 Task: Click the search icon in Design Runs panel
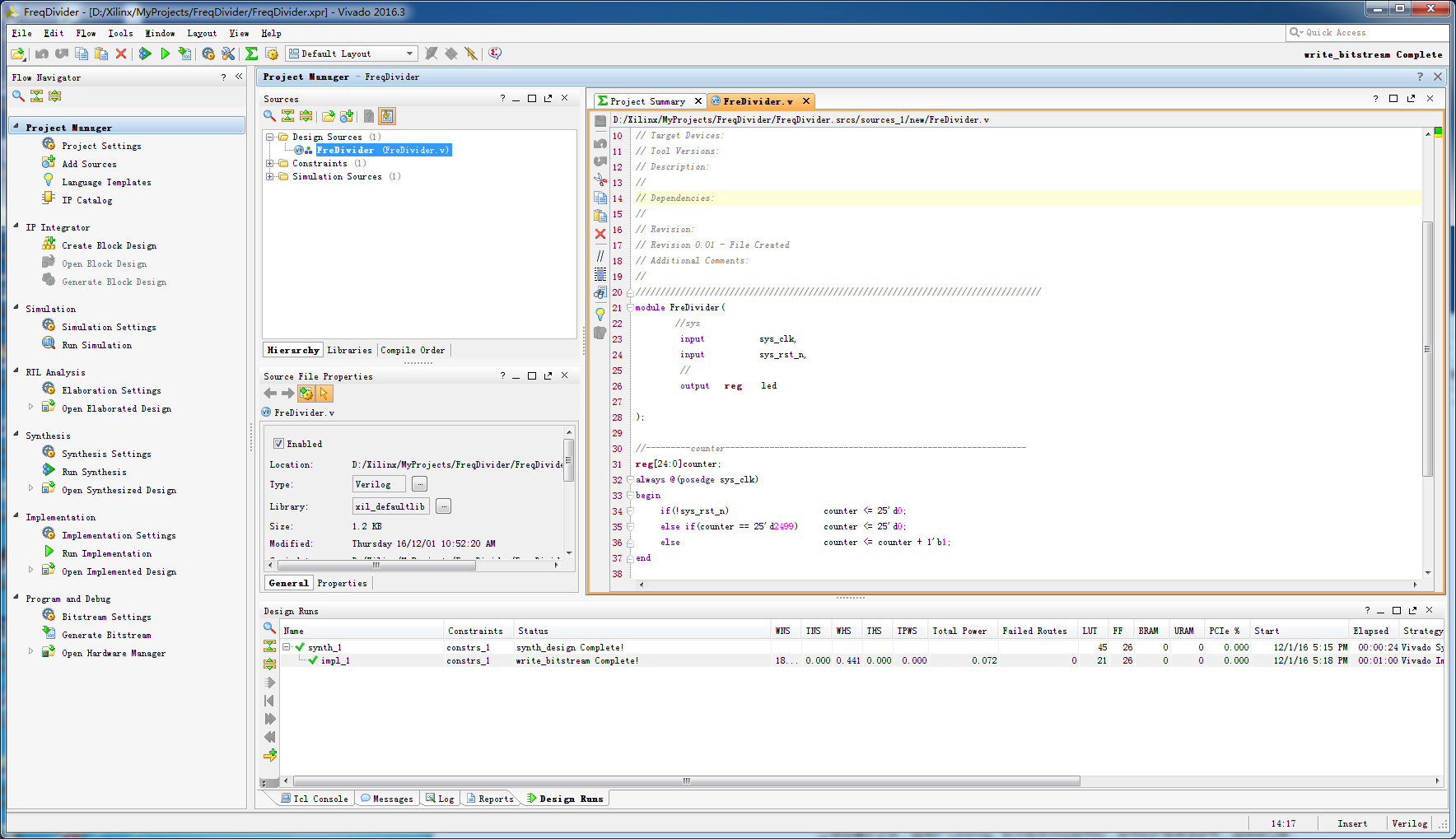pyautogui.click(x=269, y=628)
